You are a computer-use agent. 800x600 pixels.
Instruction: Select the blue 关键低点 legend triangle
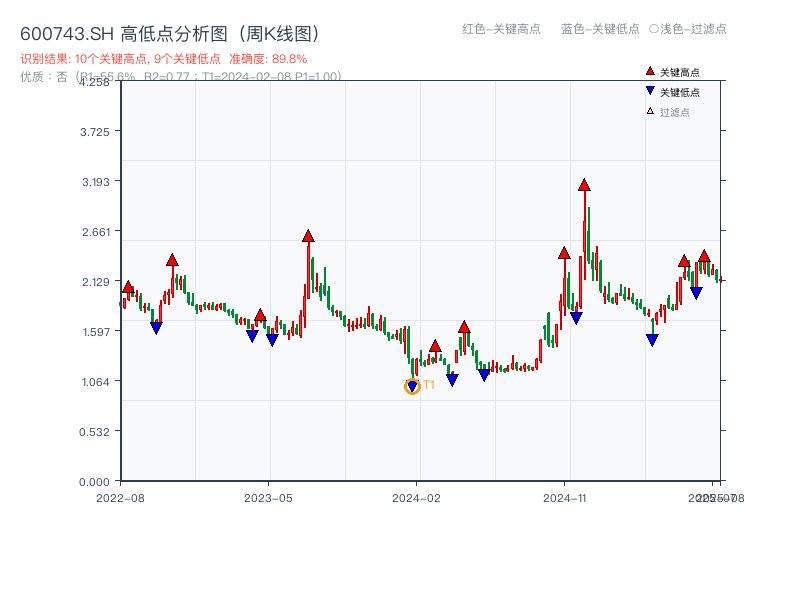coord(648,90)
